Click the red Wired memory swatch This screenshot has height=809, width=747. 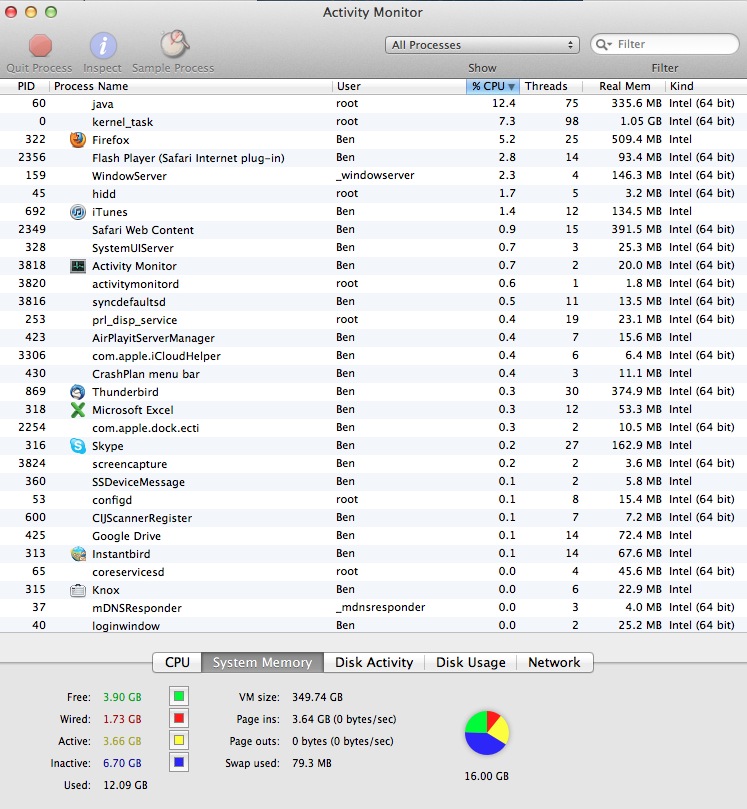(x=179, y=718)
